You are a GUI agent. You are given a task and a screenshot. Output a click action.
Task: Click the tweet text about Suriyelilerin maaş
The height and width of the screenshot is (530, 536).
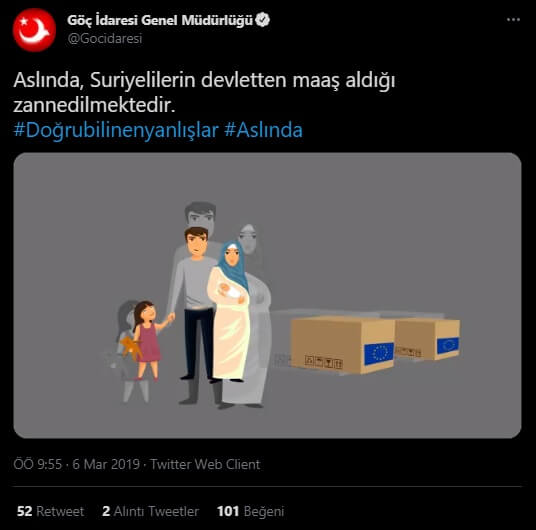point(204,92)
